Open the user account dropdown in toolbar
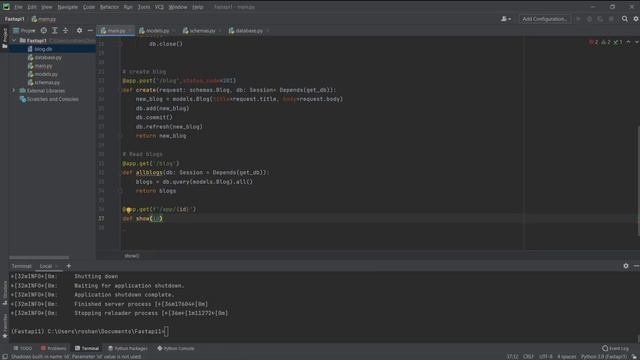This screenshot has width=640, height=360. pos(506,19)
